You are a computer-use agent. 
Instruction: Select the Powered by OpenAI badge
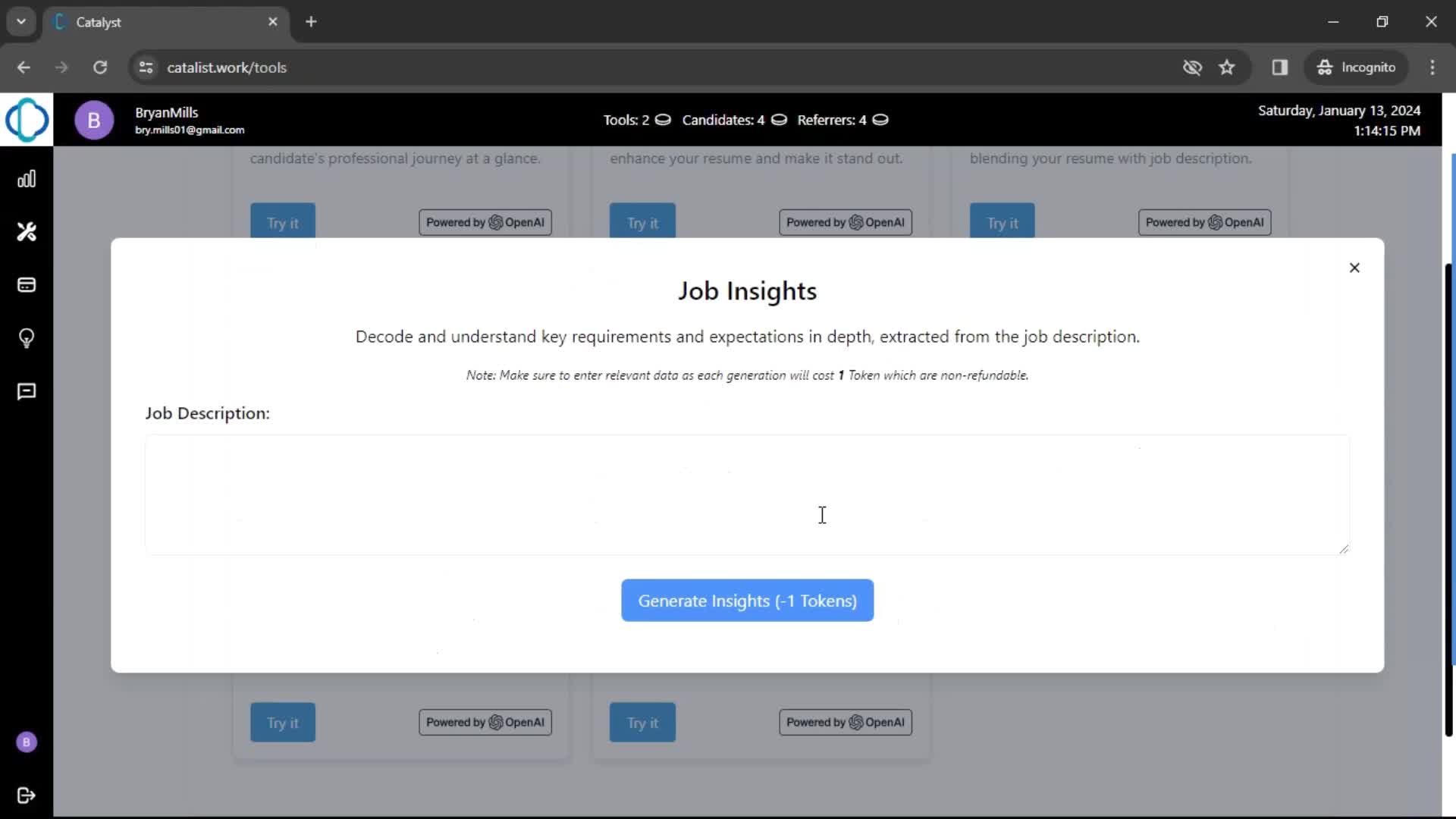pos(485,222)
